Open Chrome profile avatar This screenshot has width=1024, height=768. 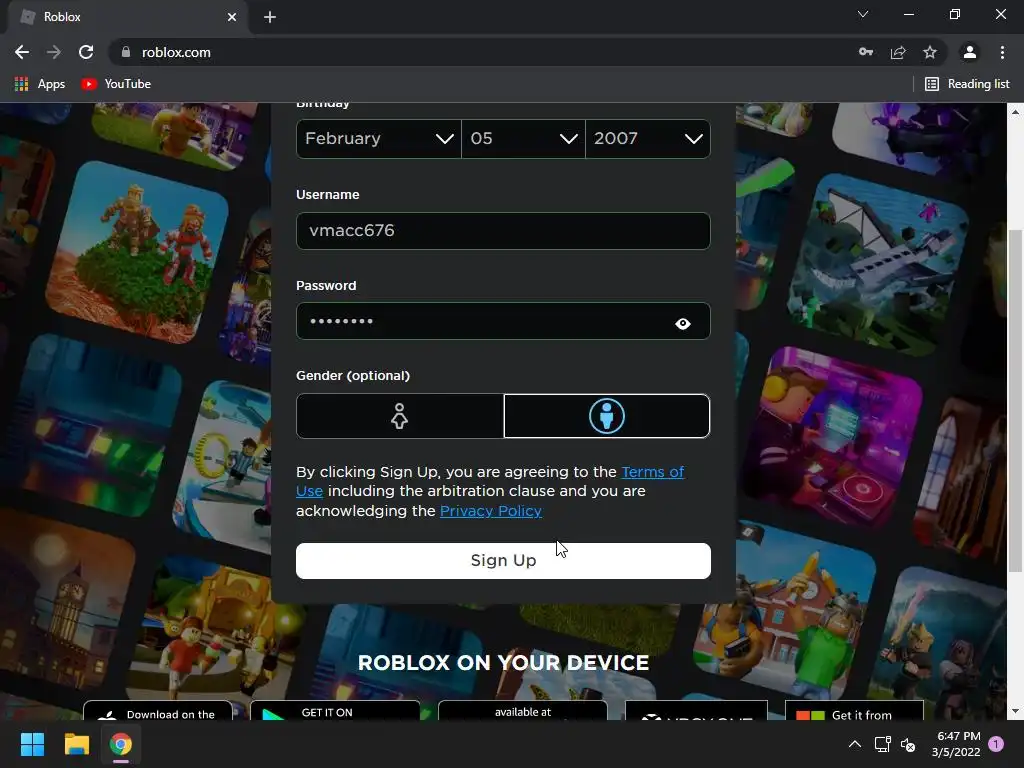(x=970, y=52)
